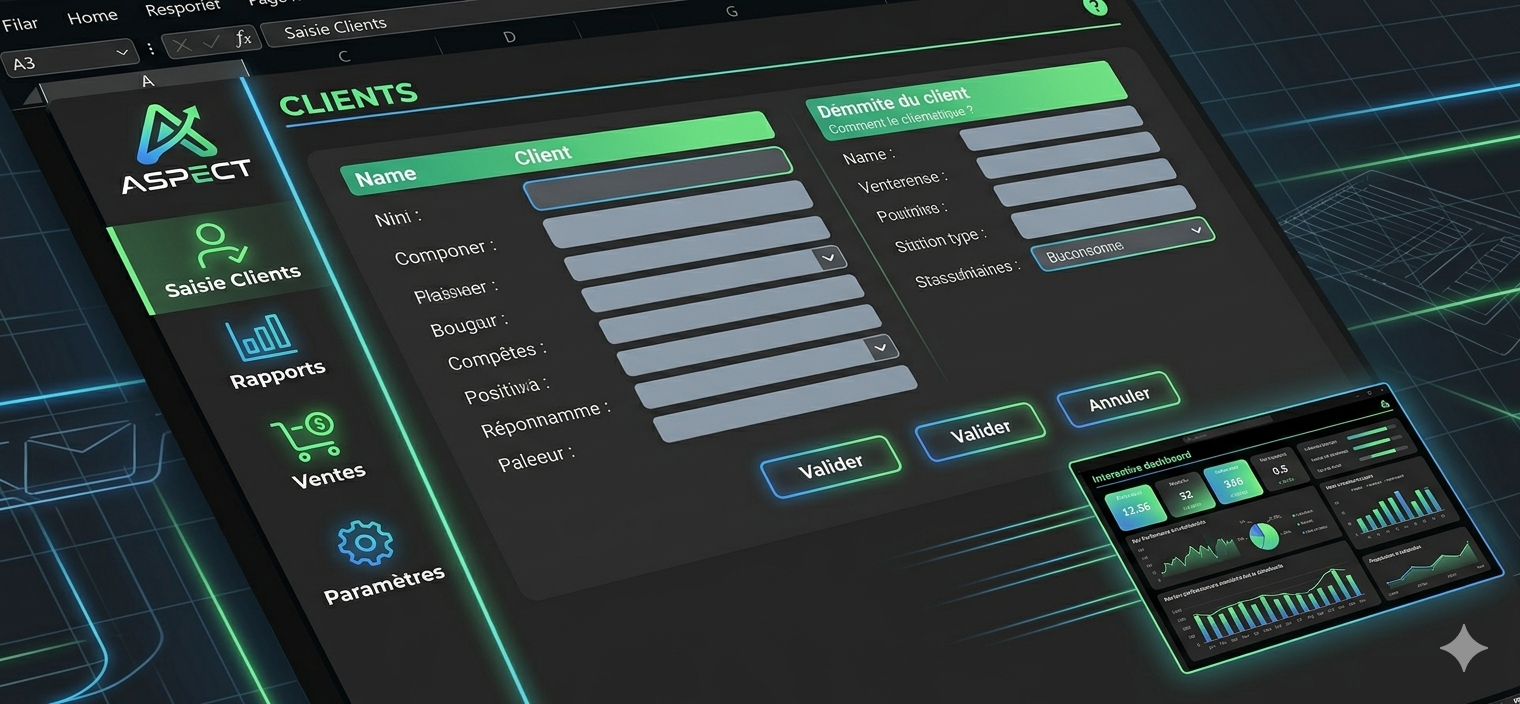Viewport: 1520px width, 704px height.
Task: Open the Home menu
Action: [x=92, y=16]
